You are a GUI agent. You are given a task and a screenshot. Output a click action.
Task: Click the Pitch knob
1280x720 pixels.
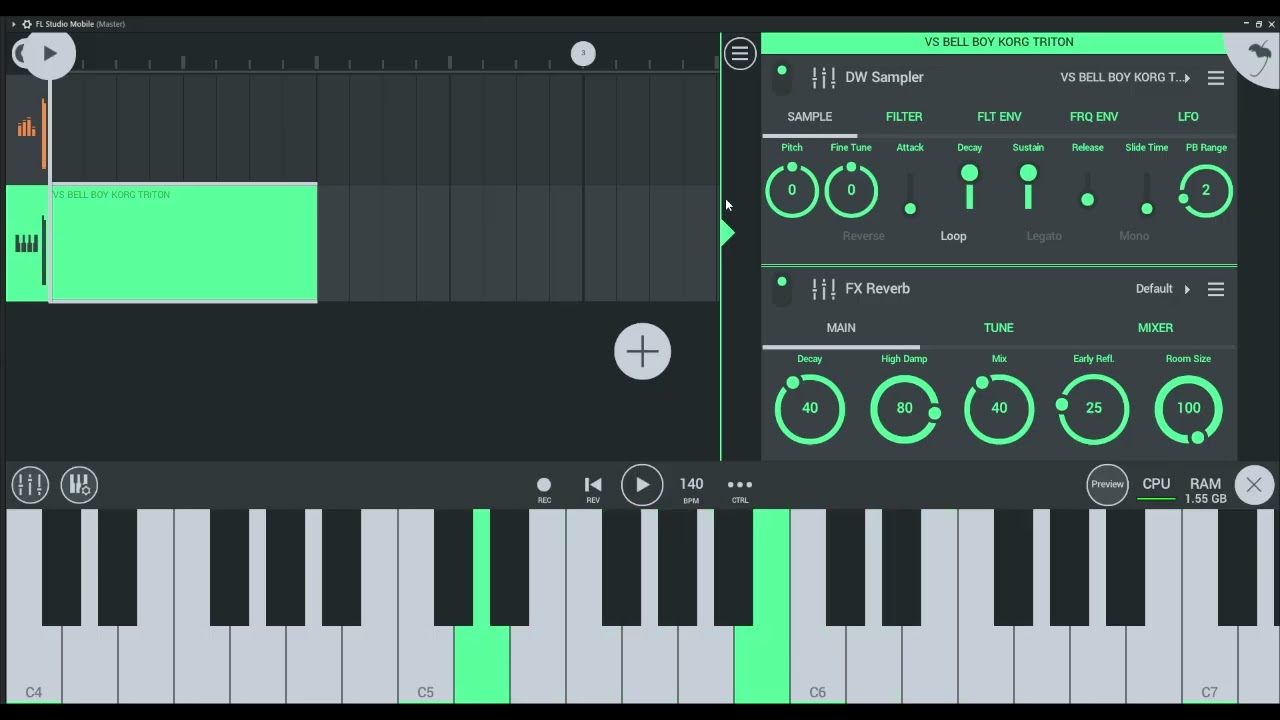pyautogui.click(x=792, y=190)
